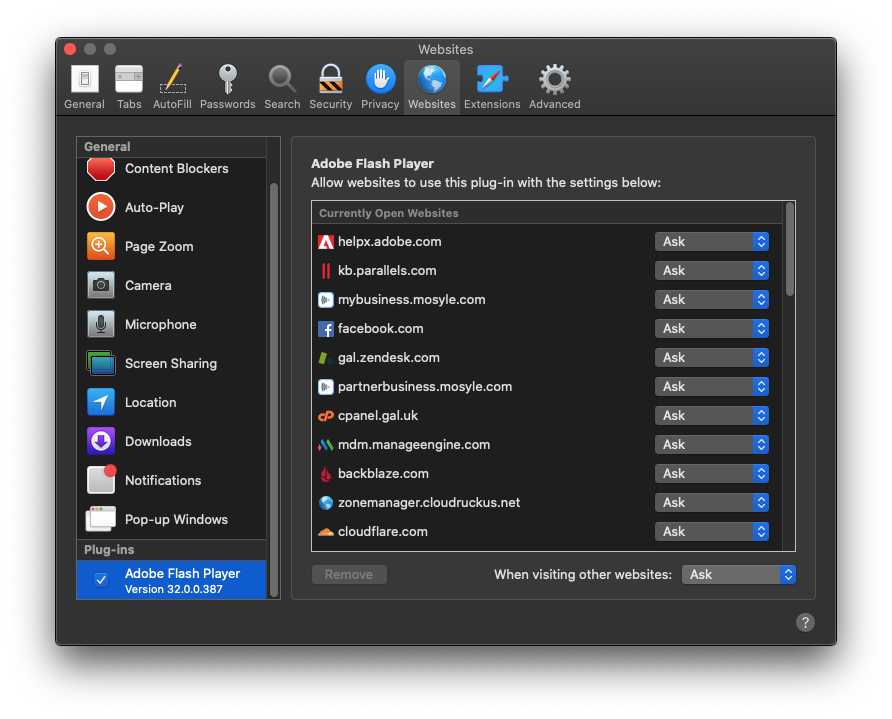Click the backblaze.com flame favicon
892x719 pixels.
(x=326, y=473)
